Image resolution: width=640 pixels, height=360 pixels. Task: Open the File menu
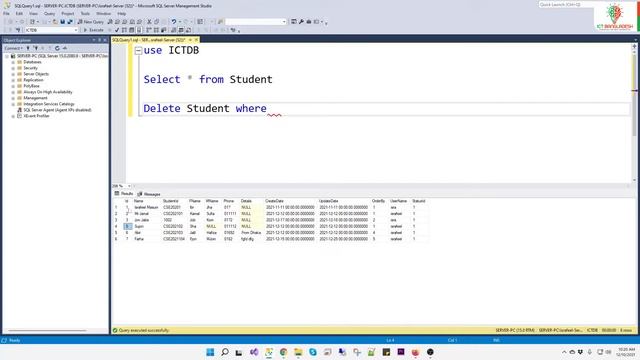point(6,13)
